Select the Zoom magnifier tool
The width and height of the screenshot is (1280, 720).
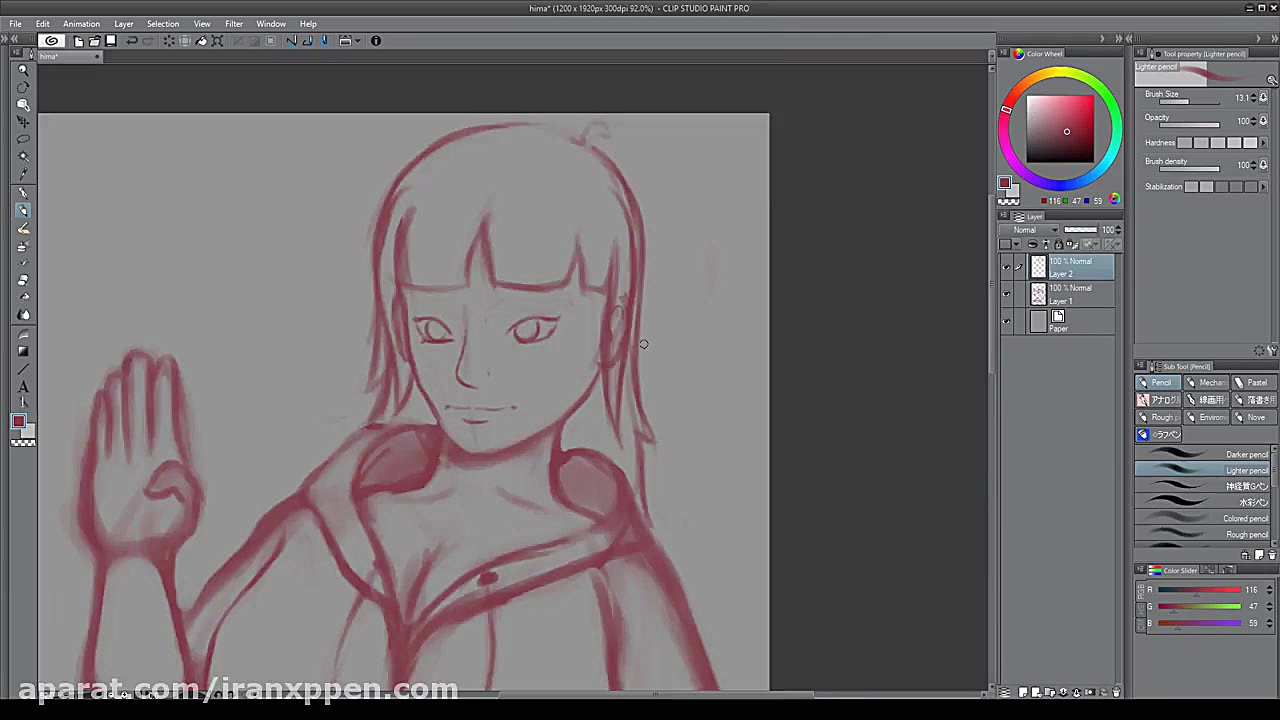[x=23, y=70]
